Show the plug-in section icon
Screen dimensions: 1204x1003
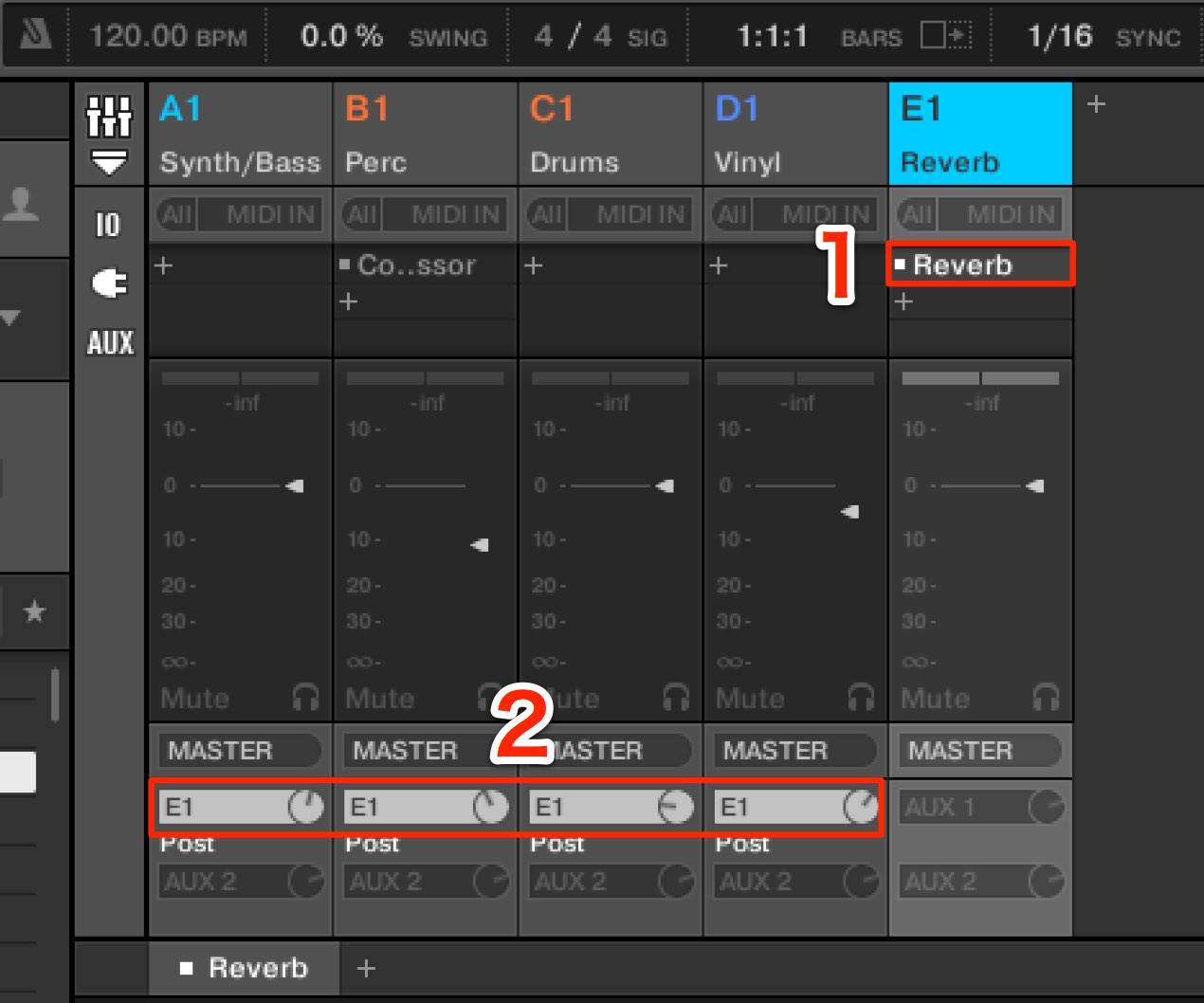click(109, 283)
